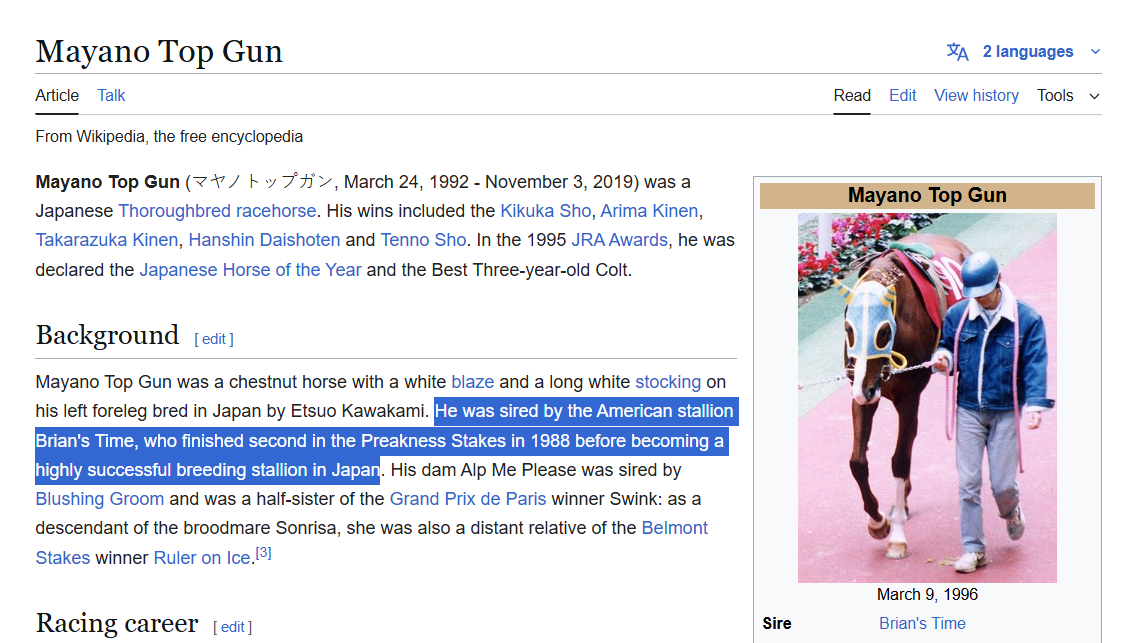
Task: Jump to citation reference 3
Action: coord(263,553)
